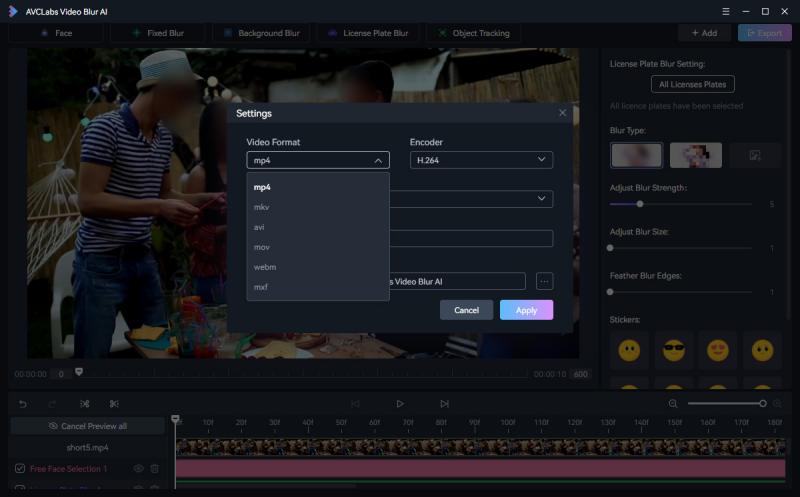Select mp4 in the open format list
The width and height of the screenshot is (800, 497).
[x=317, y=187]
